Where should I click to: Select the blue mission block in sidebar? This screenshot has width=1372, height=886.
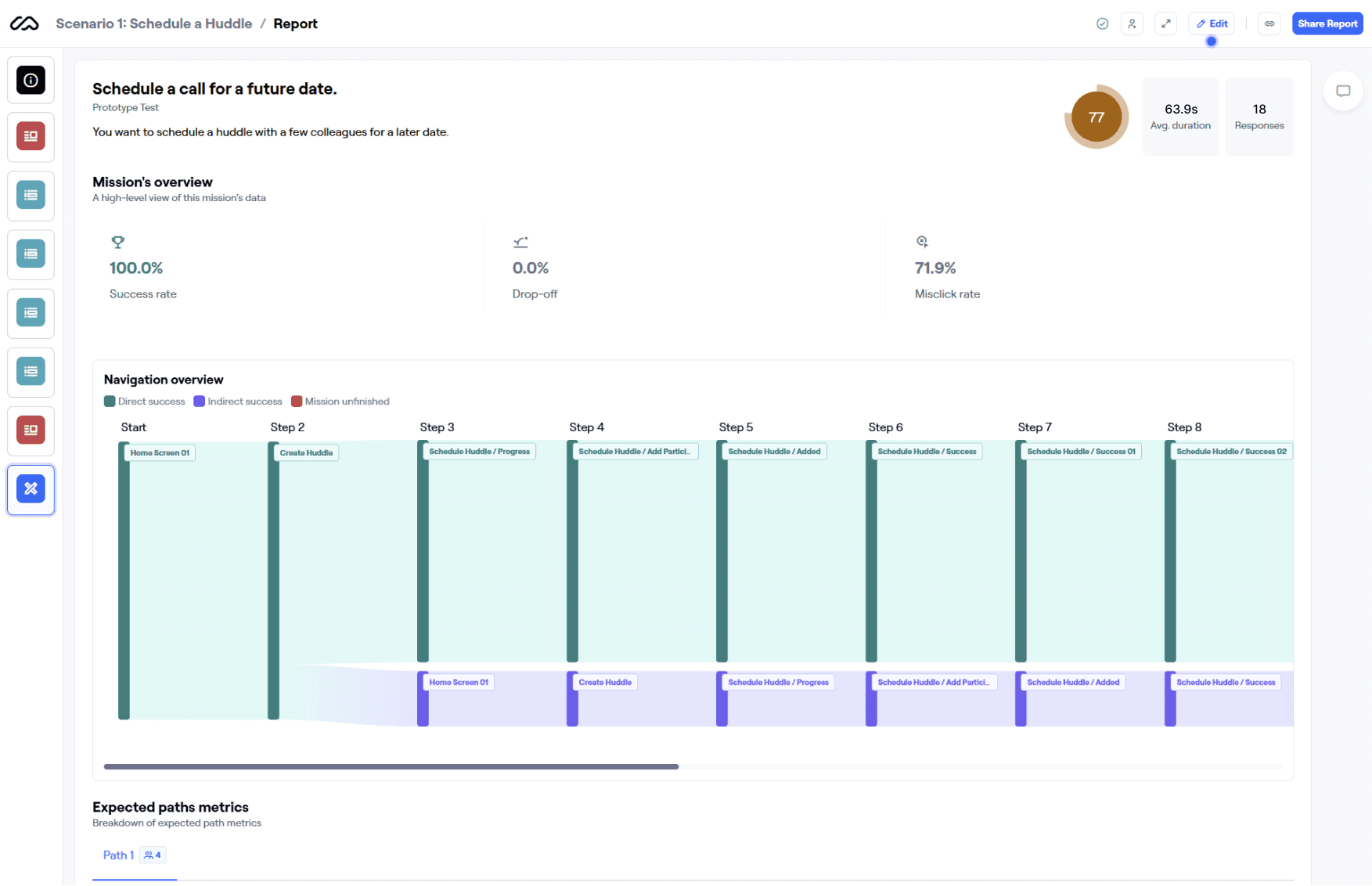31,488
